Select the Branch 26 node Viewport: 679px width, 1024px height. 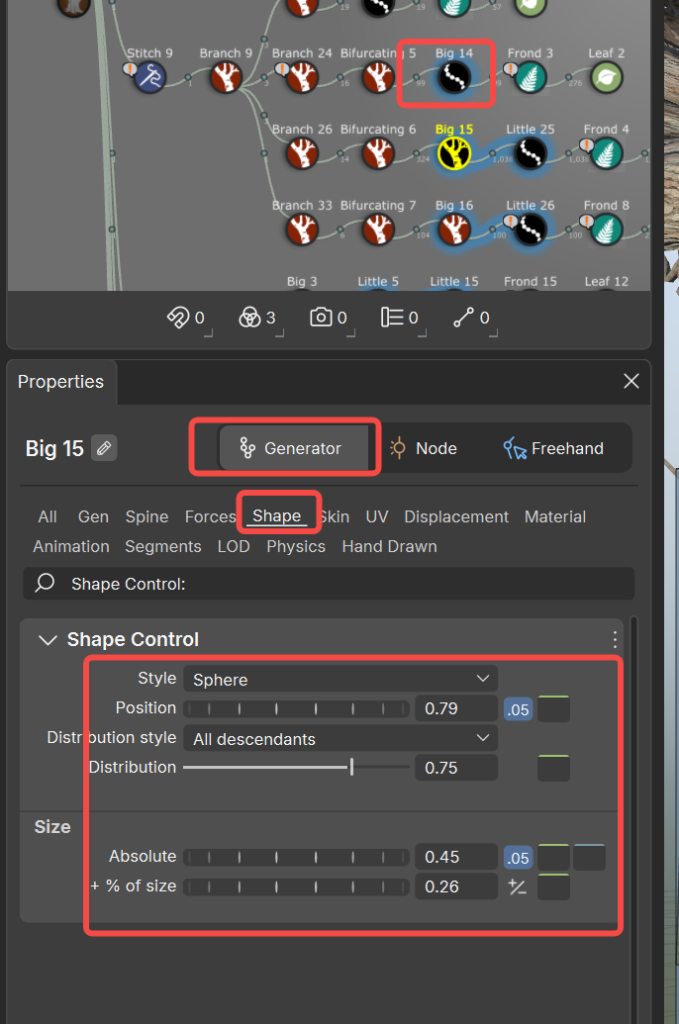302,153
